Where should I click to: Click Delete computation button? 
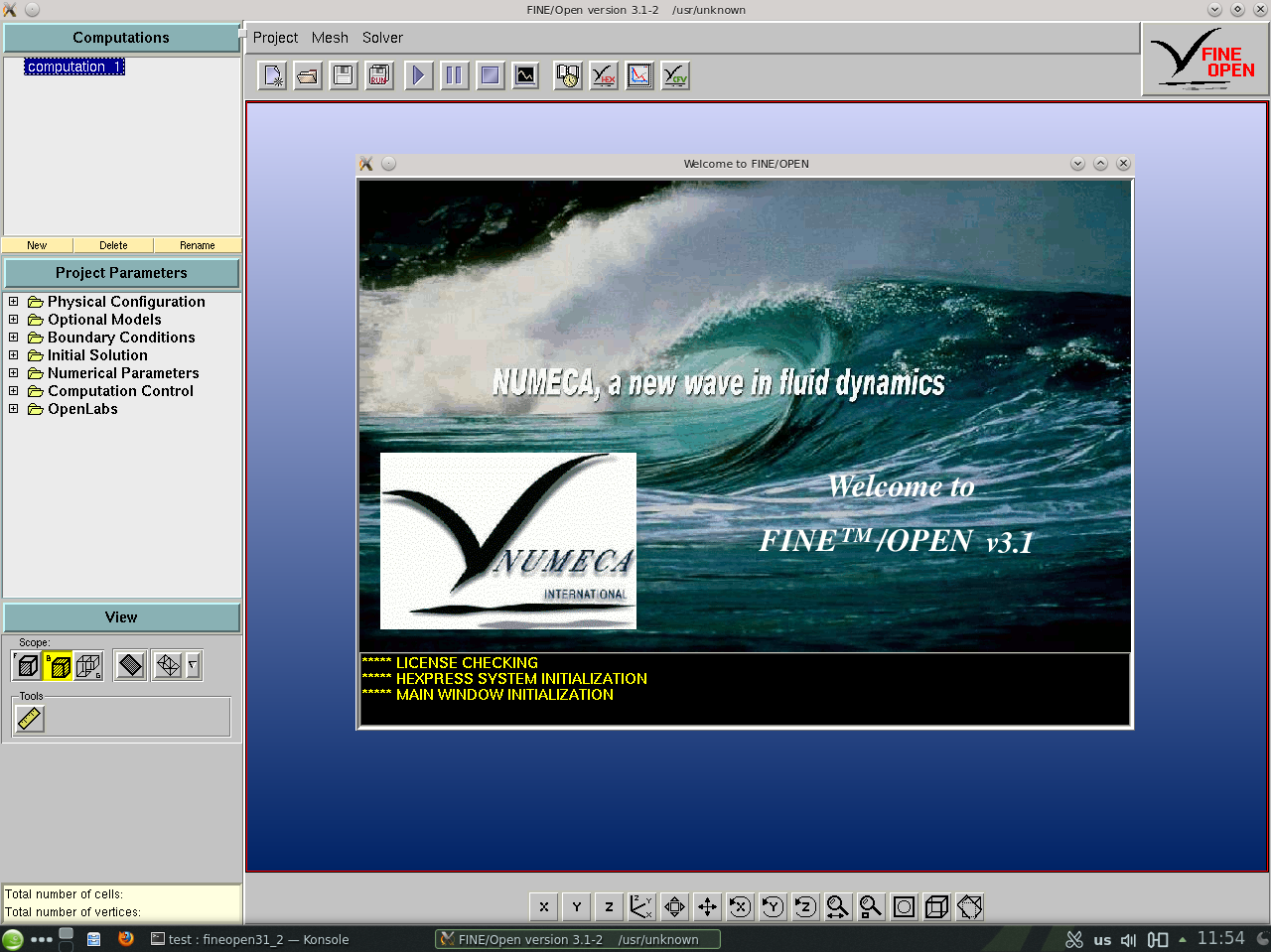[x=113, y=245]
